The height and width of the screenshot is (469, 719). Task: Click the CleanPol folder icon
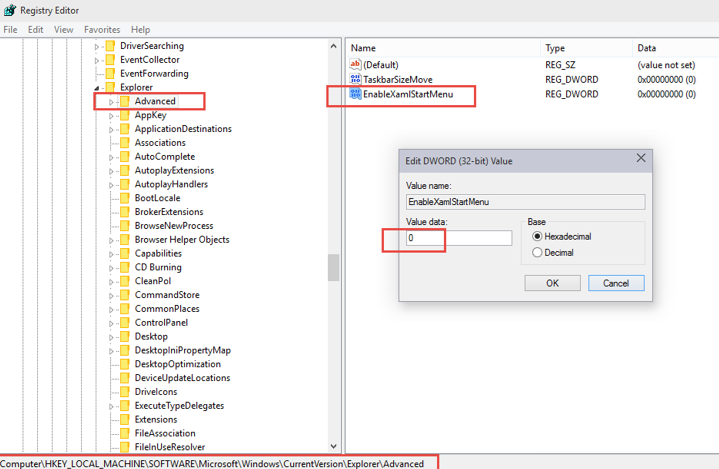click(x=125, y=281)
